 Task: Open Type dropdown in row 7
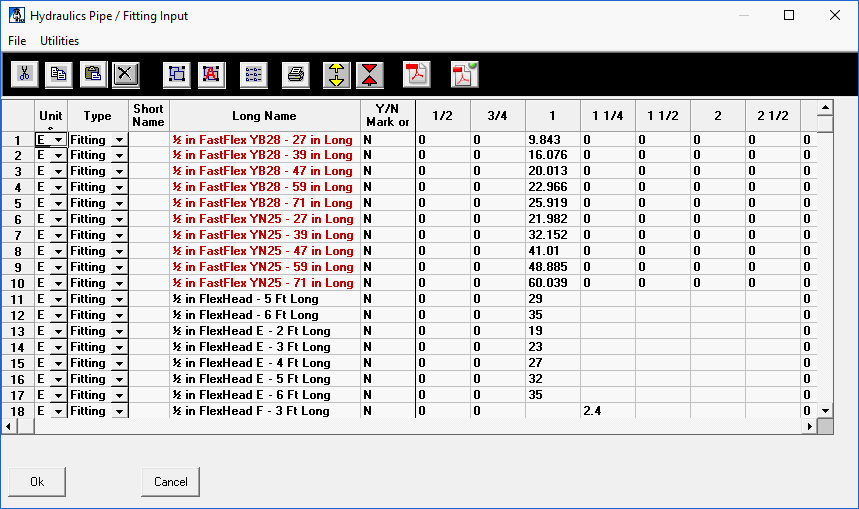coord(119,236)
